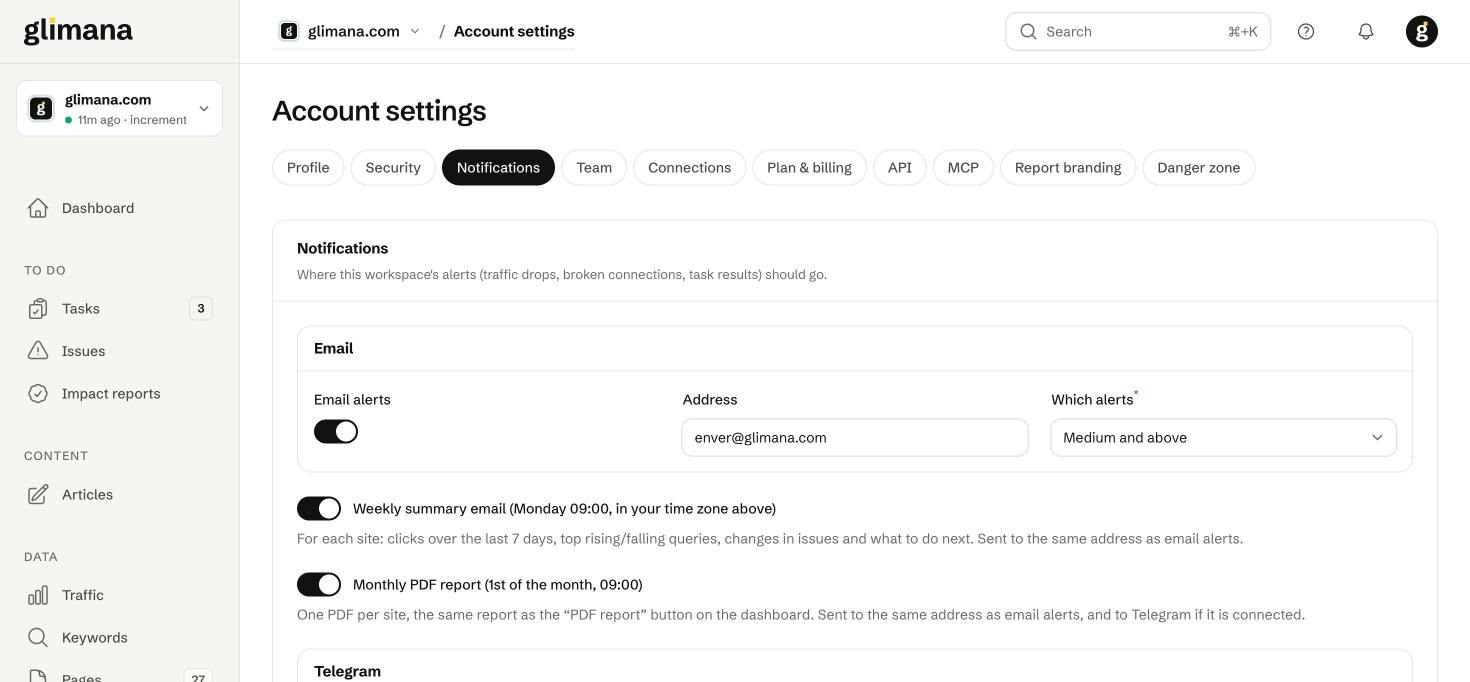Screen dimensions: 1470x682
Task: Open notifications bell icon
Action: [x=1366, y=31]
